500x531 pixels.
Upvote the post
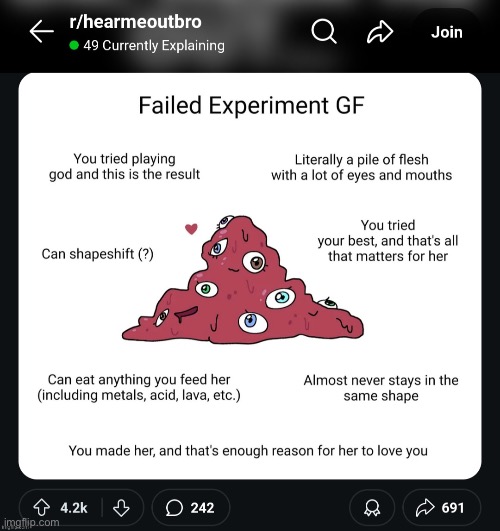[x=42, y=507]
